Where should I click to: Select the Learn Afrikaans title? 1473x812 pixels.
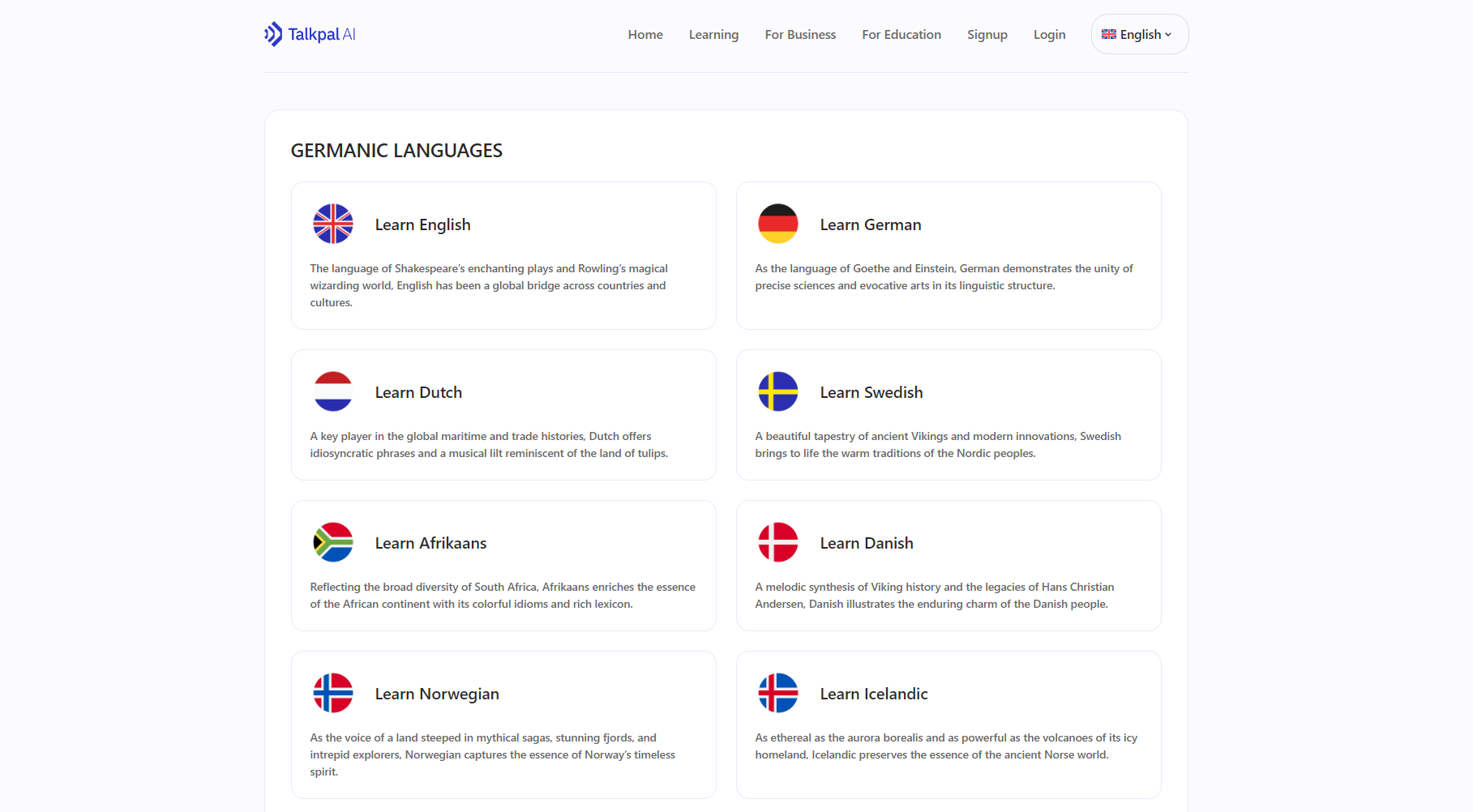pyautogui.click(x=430, y=543)
